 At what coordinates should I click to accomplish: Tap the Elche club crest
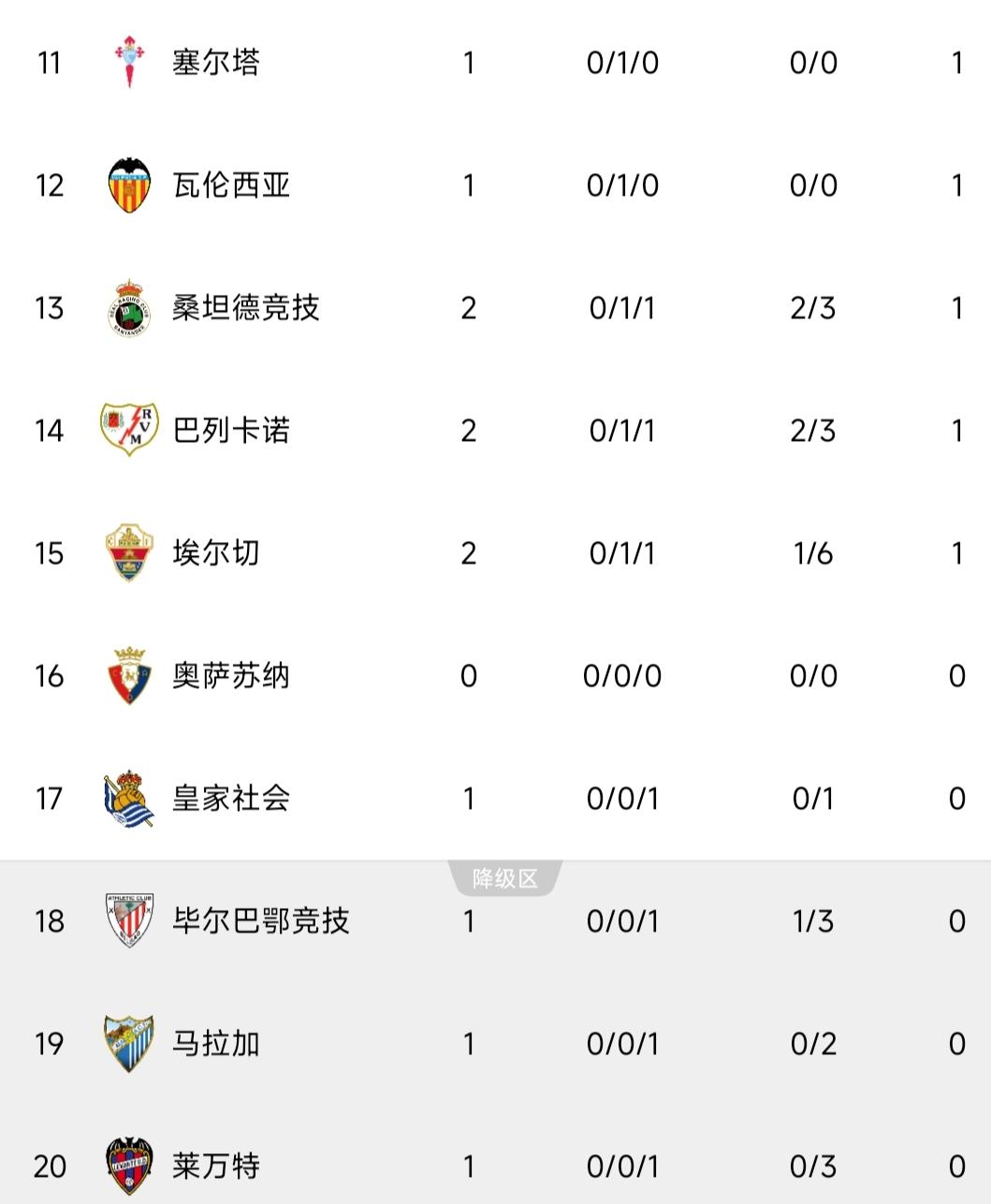(x=128, y=552)
